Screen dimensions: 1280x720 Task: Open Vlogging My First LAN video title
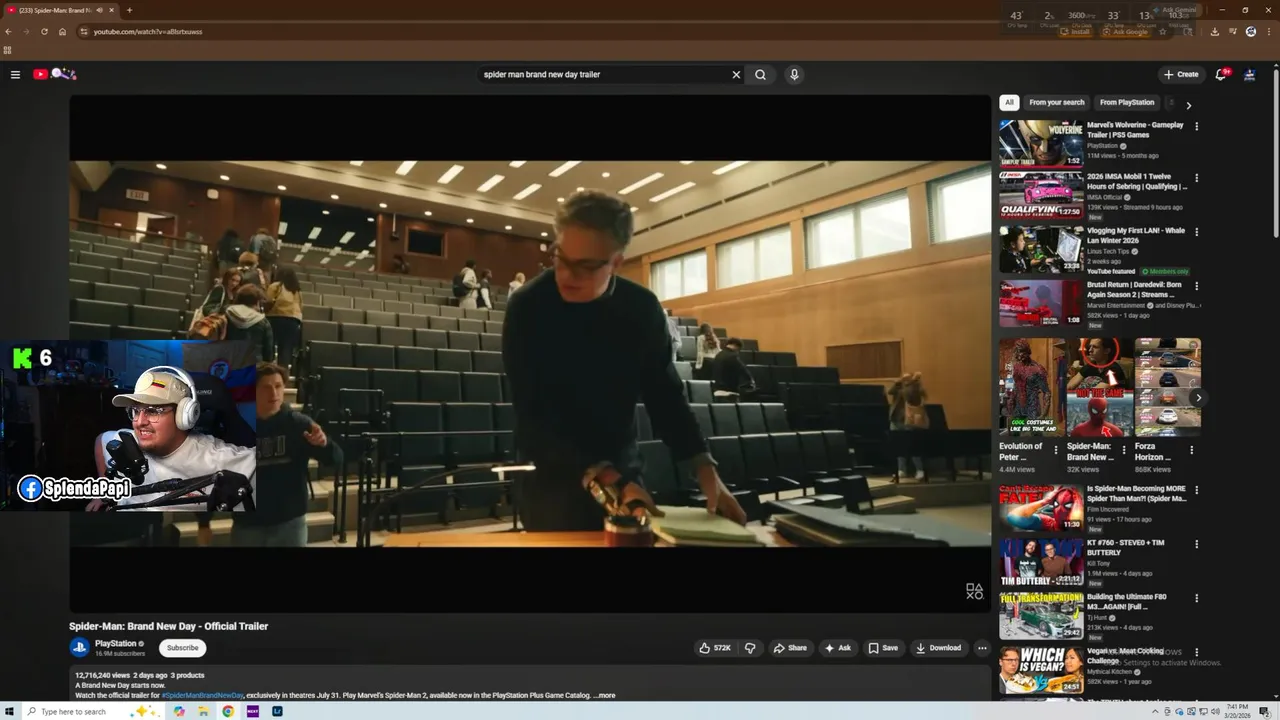(x=1136, y=235)
